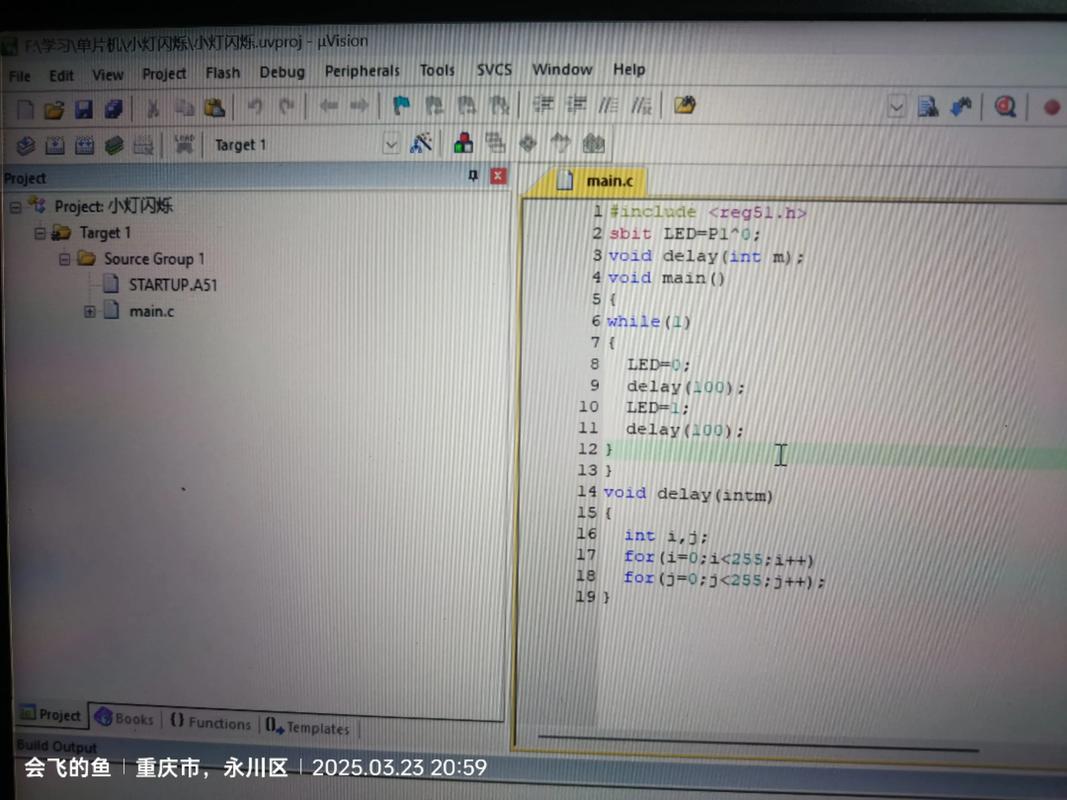1067x800 pixels.
Task: Click the Save All icon
Action: 113,108
